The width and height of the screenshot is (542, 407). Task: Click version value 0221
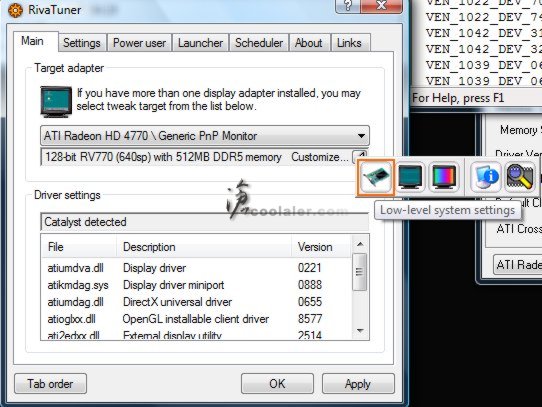pos(310,268)
